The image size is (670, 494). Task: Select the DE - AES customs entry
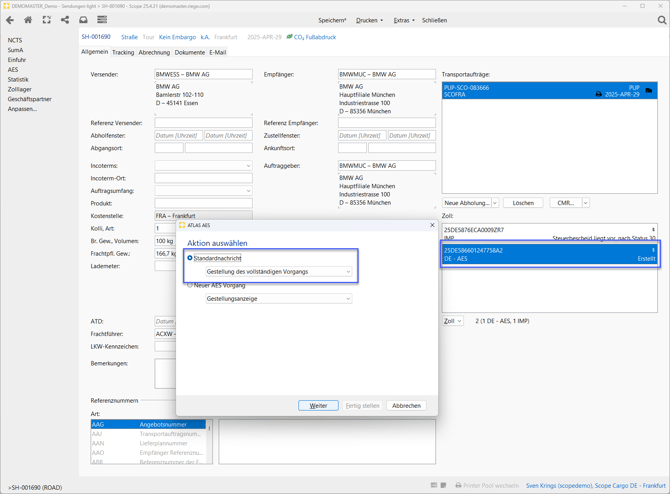click(x=550, y=254)
